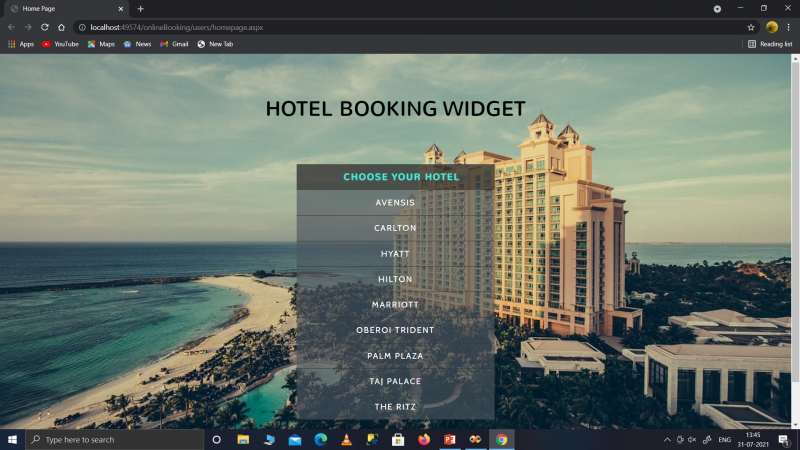This screenshot has width=800, height=450.
Task: Open File Explorer from the taskbar
Action: click(x=243, y=439)
